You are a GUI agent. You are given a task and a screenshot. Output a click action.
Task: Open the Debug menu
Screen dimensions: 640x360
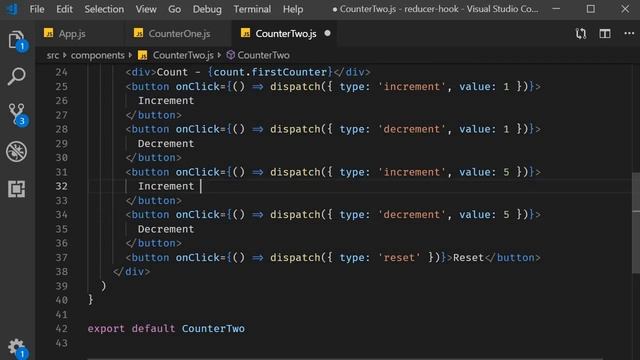(207, 9)
